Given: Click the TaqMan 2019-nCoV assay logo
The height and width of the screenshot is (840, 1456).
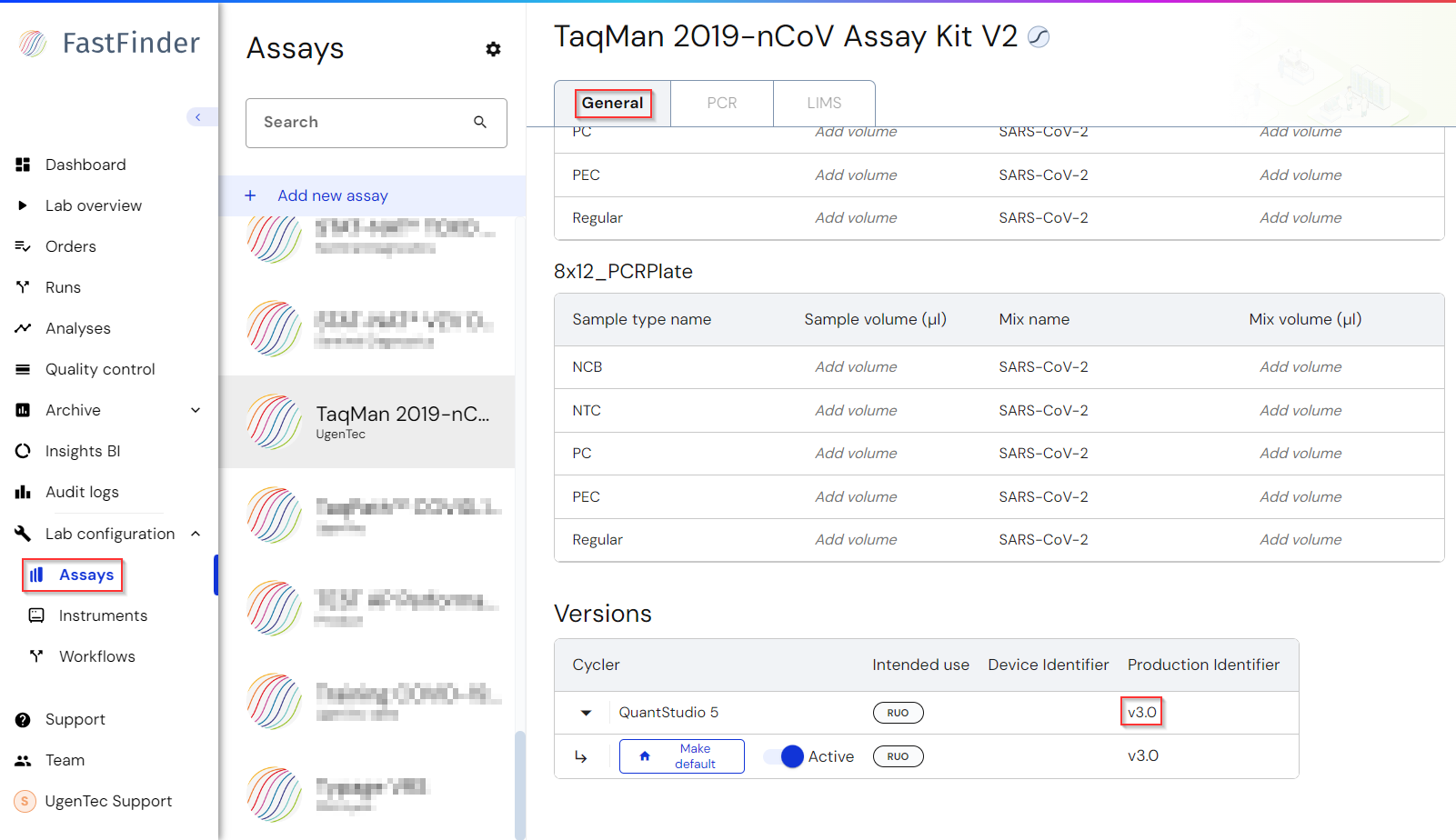Looking at the screenshot, I should 275,422.
